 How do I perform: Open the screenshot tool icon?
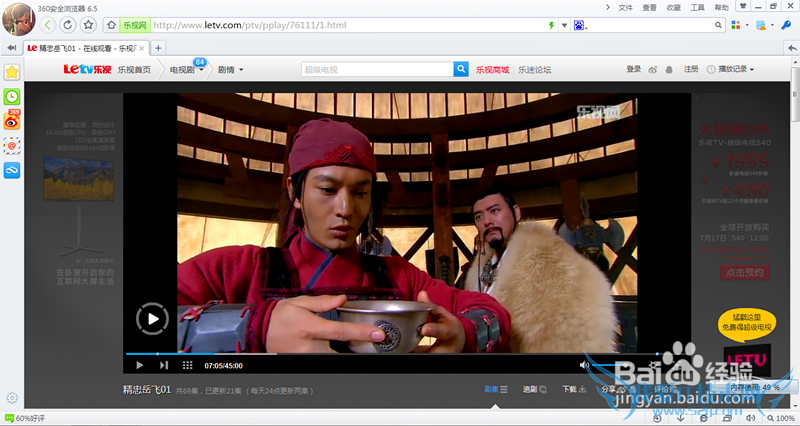761,25
